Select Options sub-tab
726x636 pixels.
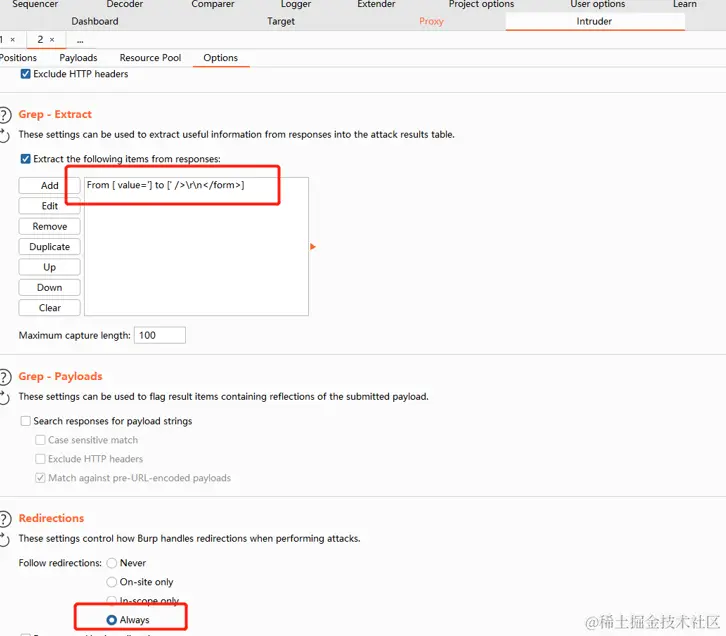(220, 58)
